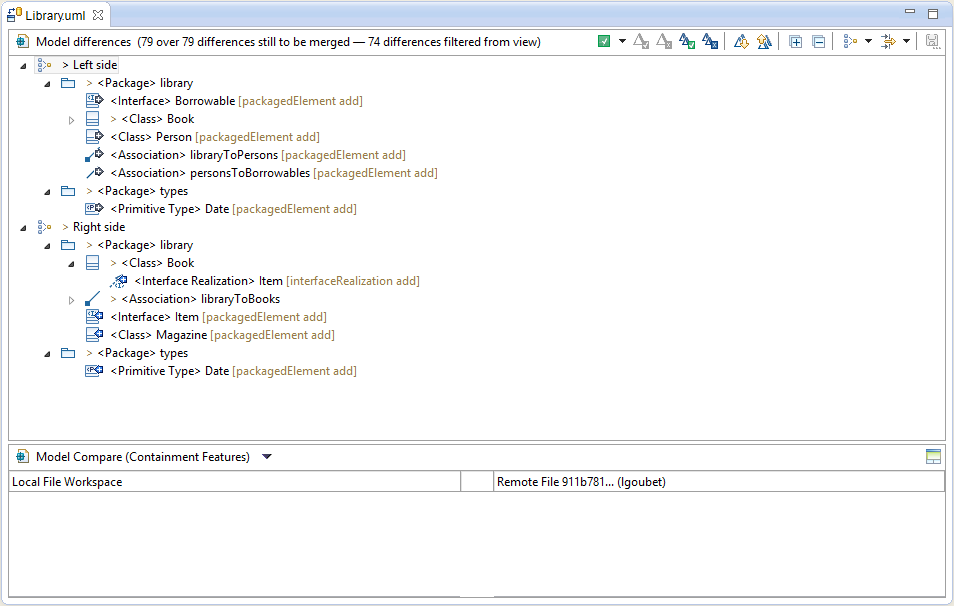Select Interface Borrowable tree entry

173,101
